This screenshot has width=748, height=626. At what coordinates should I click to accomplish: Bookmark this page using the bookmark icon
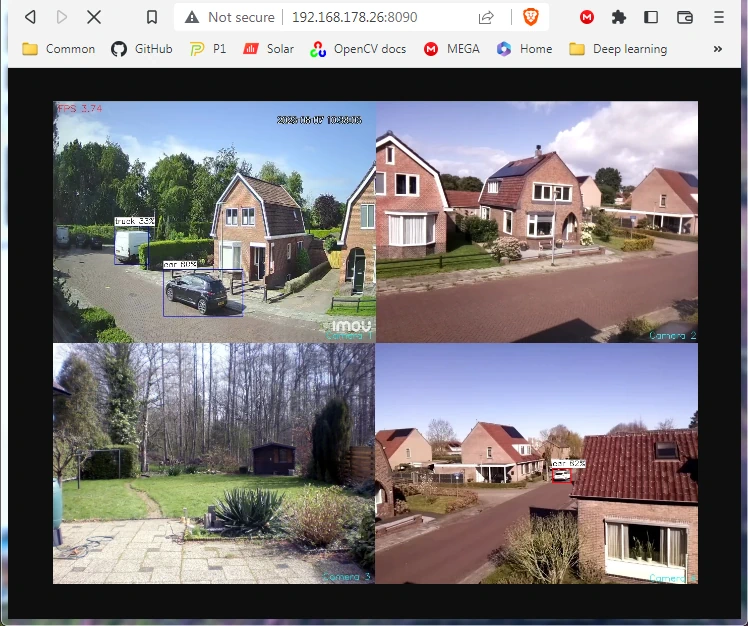click(x=152, y=17)
